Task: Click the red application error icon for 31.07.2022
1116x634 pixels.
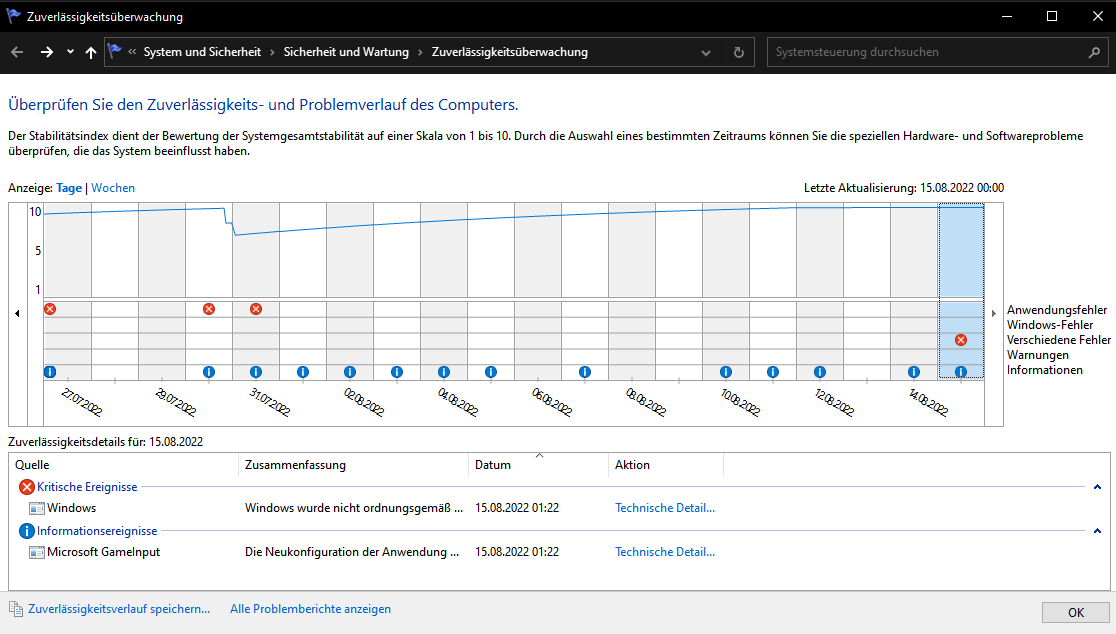Action: (x=256, y=309)
